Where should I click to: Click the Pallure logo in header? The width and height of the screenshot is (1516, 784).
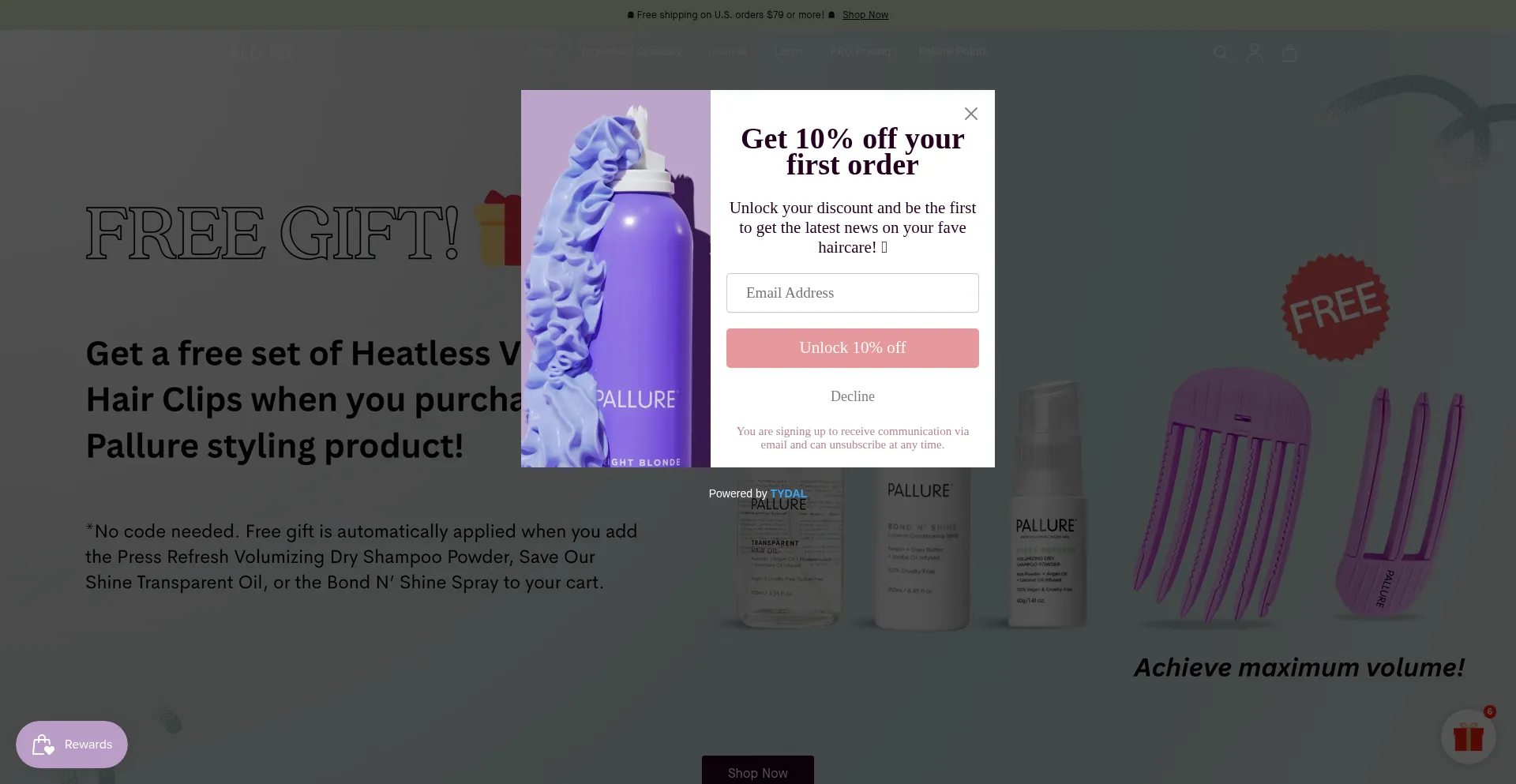[x=257, y=53]
